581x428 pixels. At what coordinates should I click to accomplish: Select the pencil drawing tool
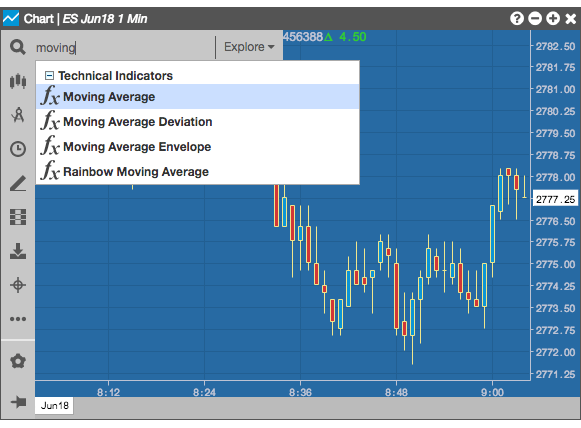pos(18,183)
